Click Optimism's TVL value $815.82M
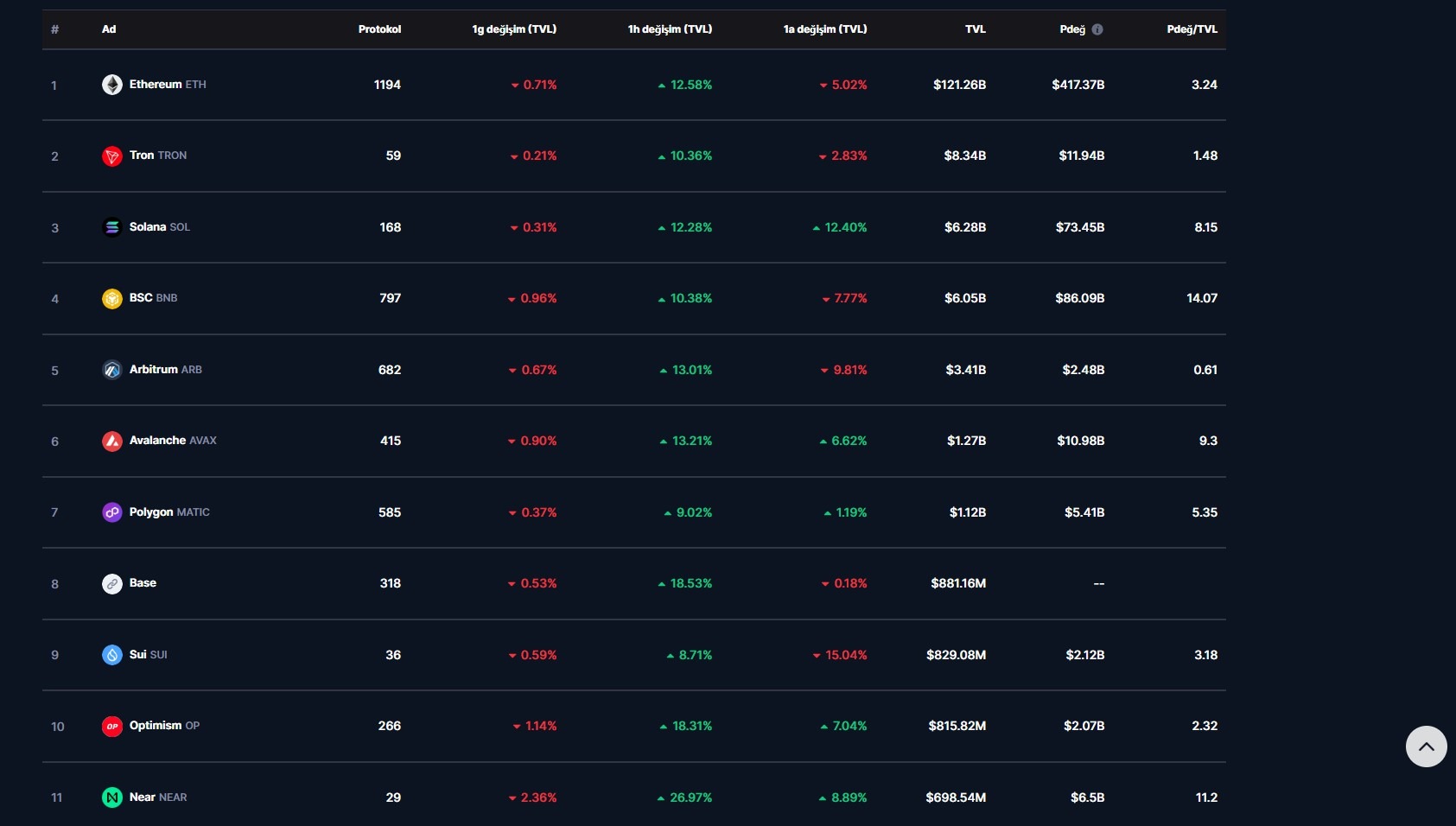The image size is (1456, 826). click(957, 726)
